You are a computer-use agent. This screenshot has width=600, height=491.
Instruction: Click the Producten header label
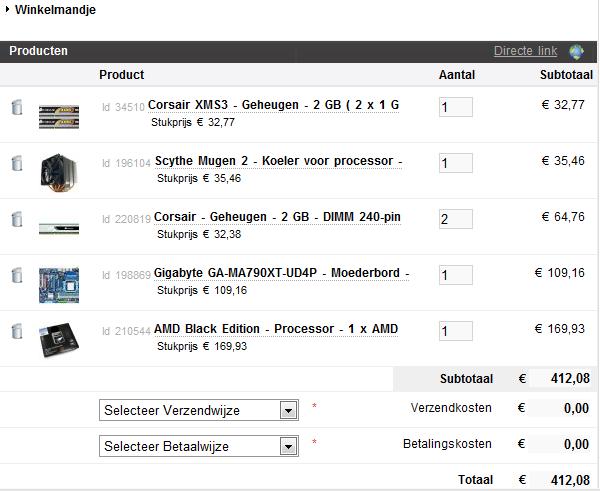38,51
